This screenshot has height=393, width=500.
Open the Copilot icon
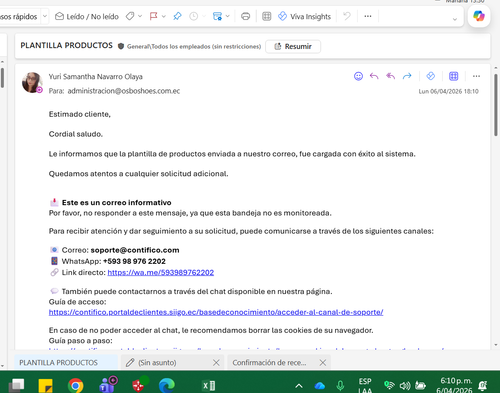pos(479,16)
